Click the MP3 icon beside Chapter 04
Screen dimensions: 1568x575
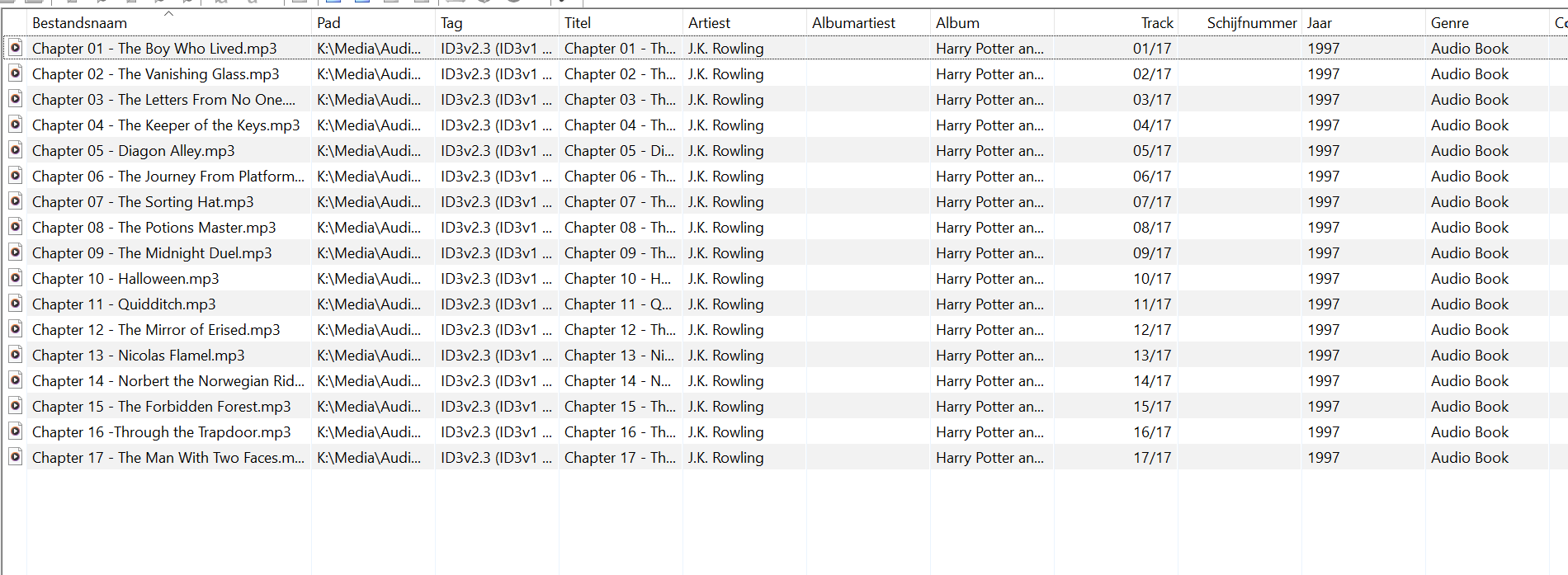click(15, 125)
